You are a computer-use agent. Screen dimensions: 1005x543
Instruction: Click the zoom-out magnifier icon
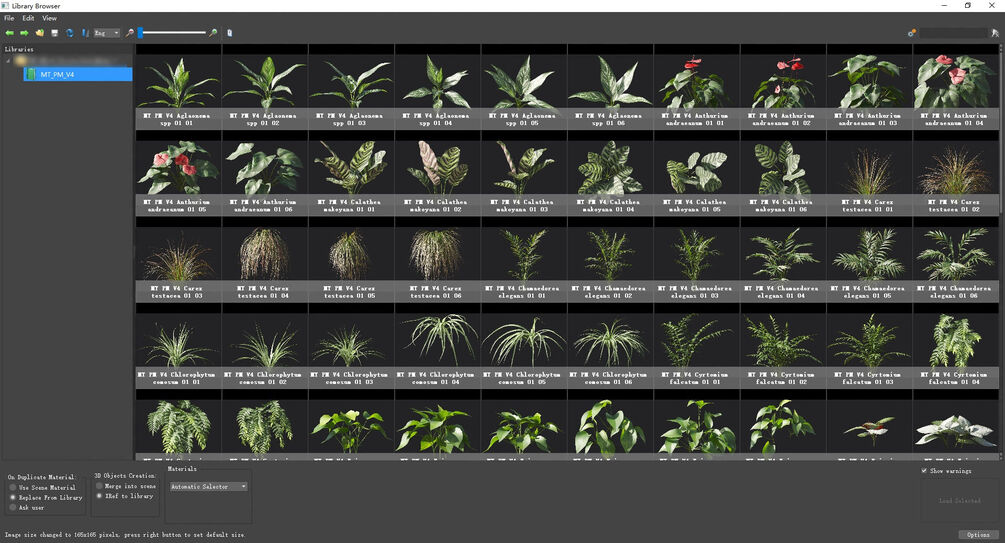pyautogui.click(x=130, y=33)
